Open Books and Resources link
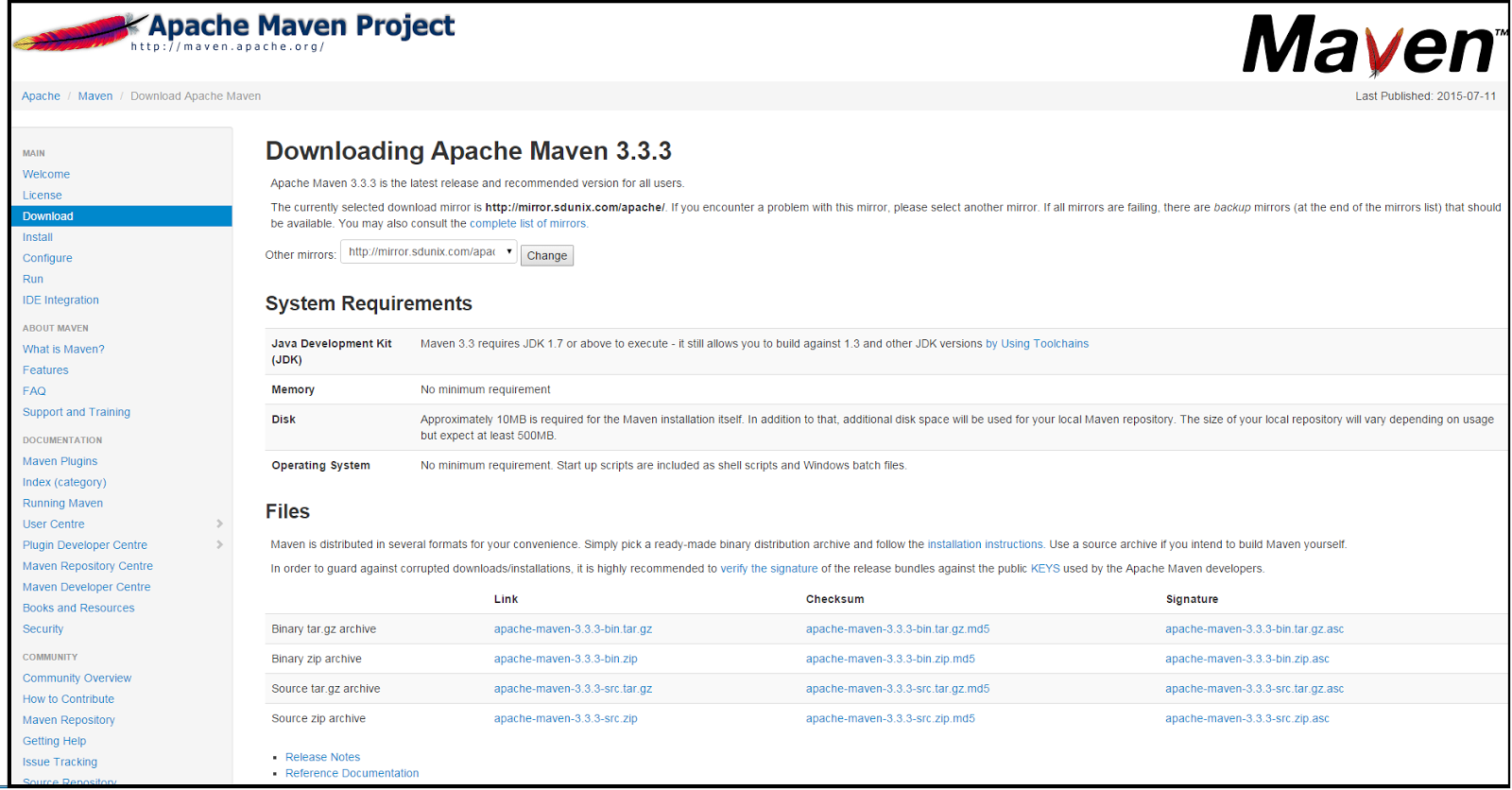The width and height of the screenshot is (1512, 790). (78, 608)
